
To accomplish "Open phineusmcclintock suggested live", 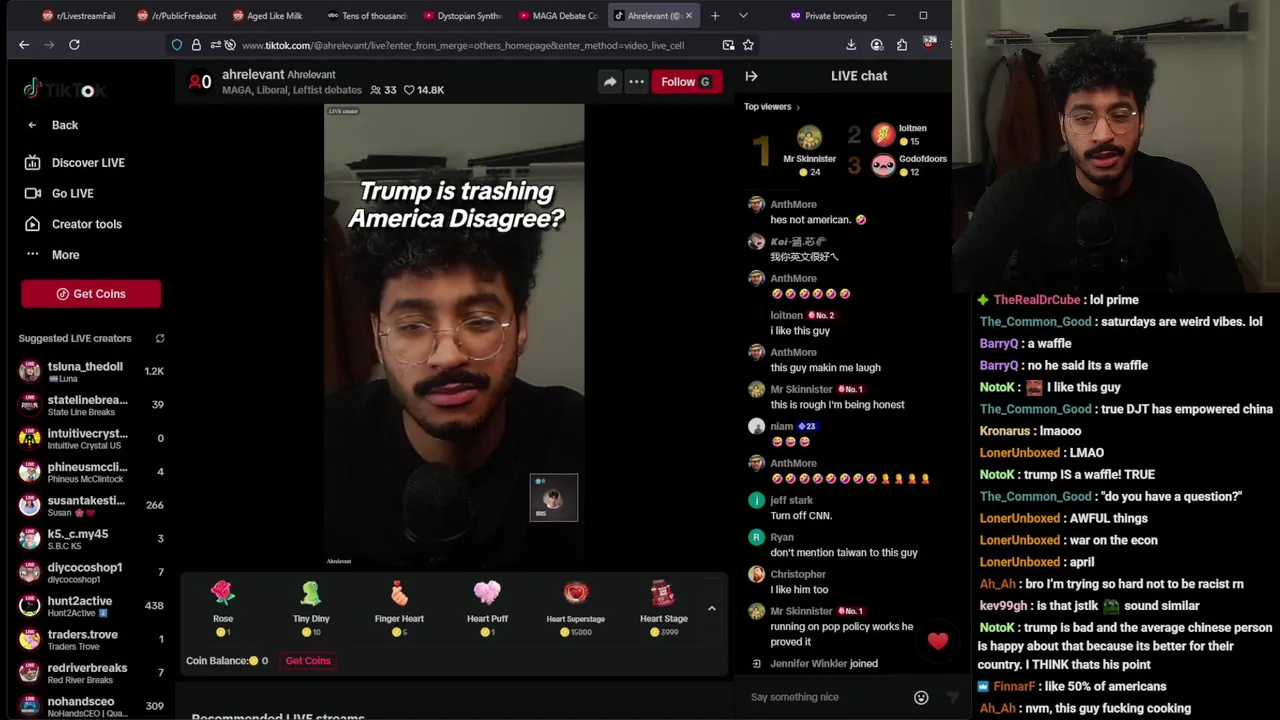I will point(91,472).
